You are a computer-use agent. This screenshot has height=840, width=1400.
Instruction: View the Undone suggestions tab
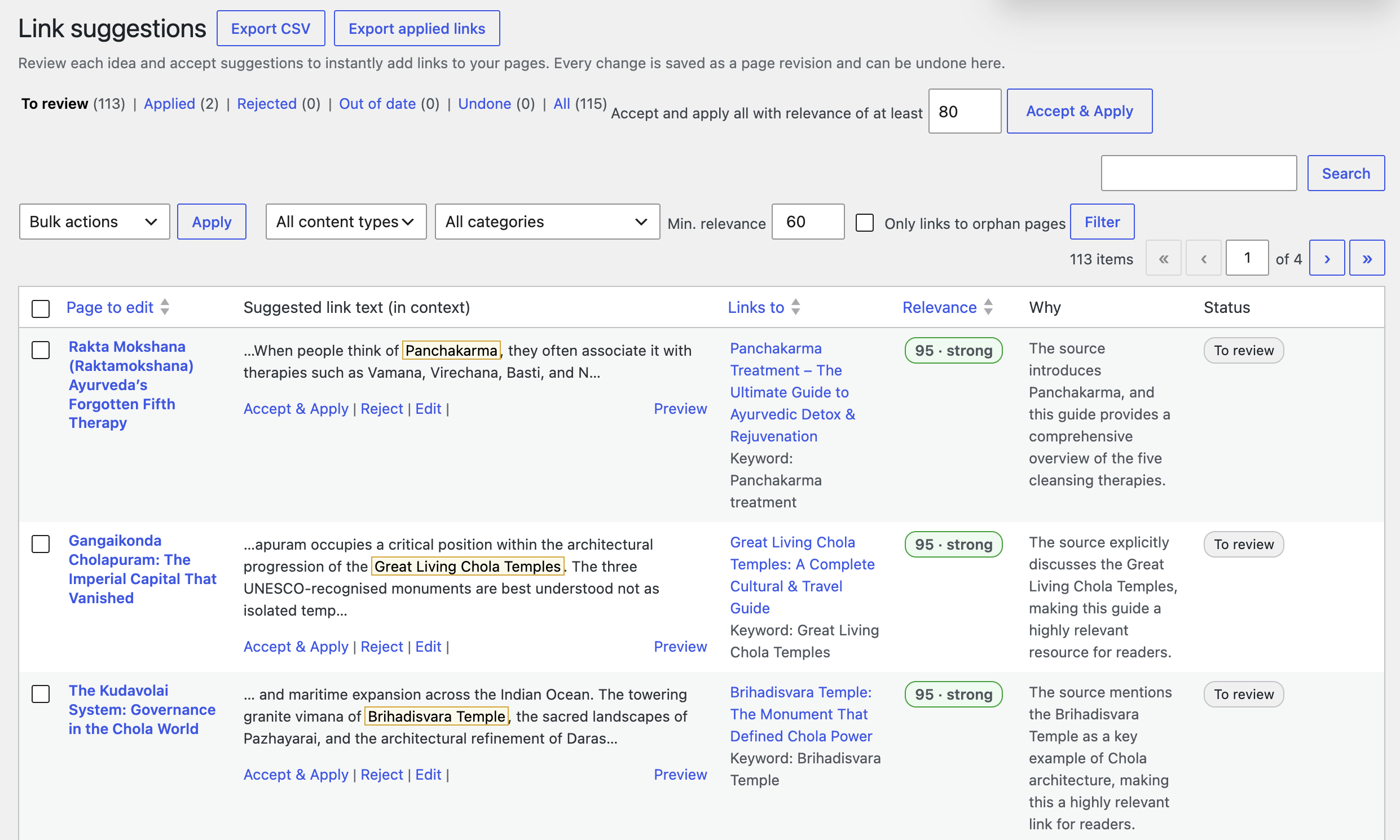[x=484, y=104]
